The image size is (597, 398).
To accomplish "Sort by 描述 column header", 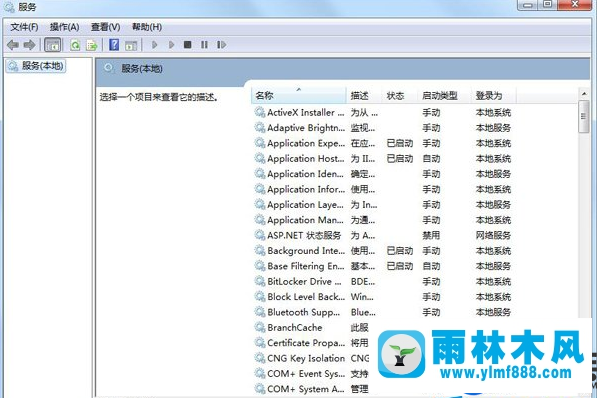I will click(364, 95).
